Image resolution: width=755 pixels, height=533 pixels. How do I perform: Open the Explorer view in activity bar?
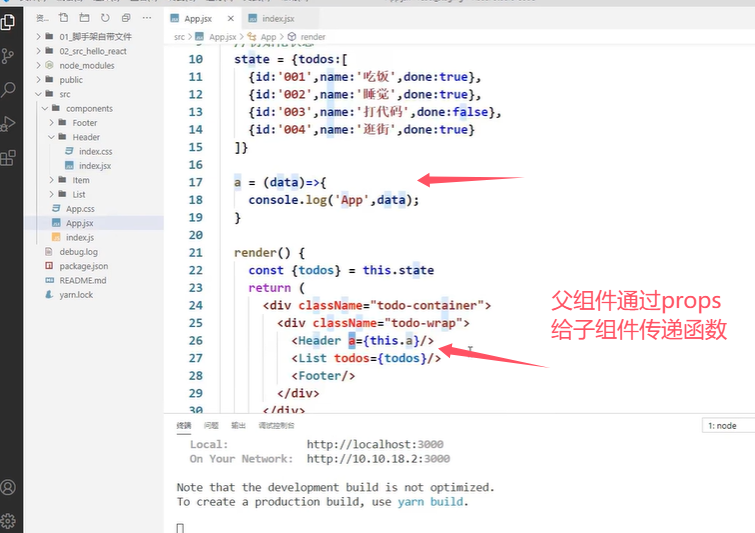[8, 22]
